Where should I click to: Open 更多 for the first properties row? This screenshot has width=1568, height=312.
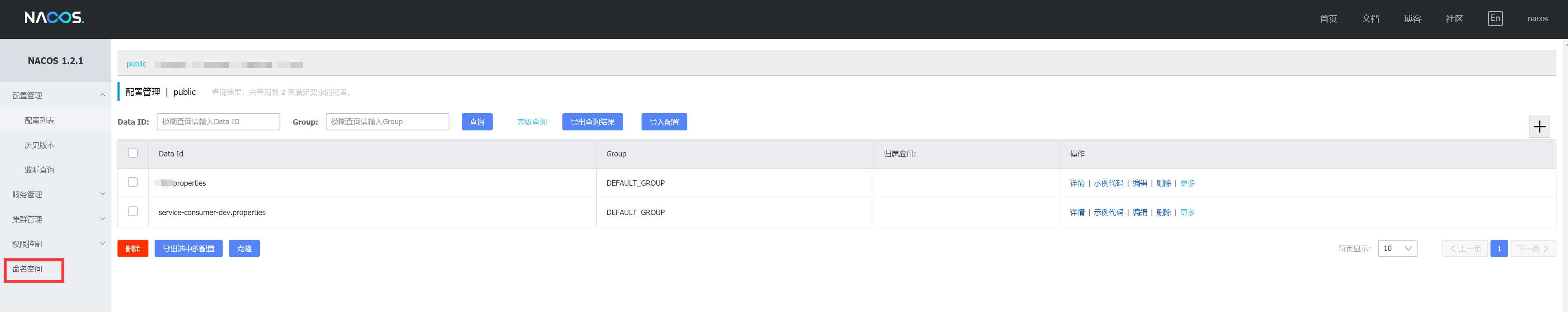click(x=1187, y=183)
